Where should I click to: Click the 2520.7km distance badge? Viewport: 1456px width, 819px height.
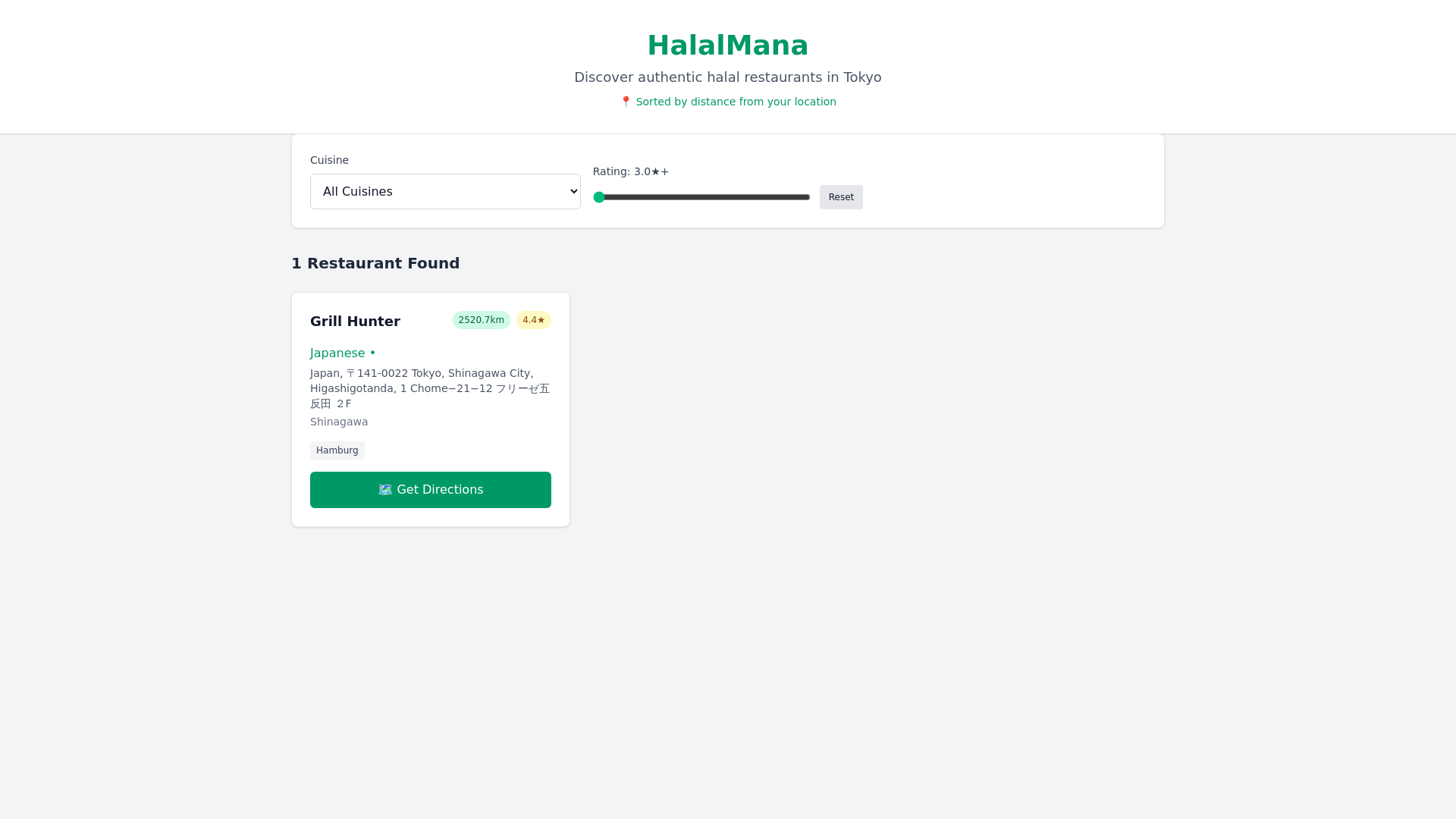pos(481,320)
